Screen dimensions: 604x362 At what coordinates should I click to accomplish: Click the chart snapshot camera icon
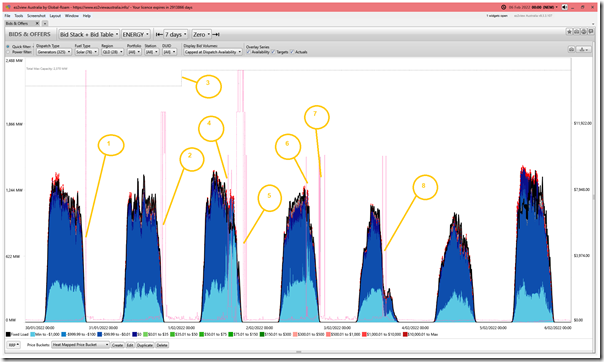coord(572,49)
